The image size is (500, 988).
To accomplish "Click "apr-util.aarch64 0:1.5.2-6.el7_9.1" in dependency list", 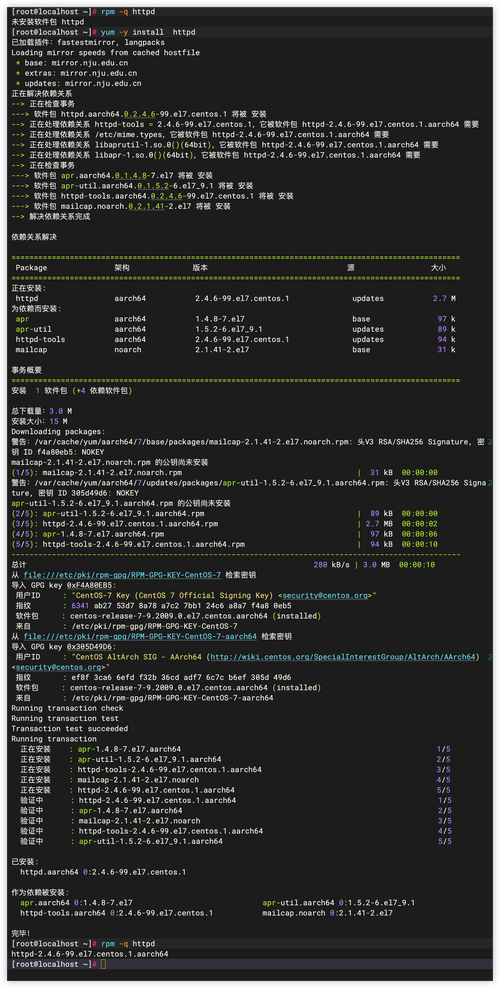I will click(339, 903).
